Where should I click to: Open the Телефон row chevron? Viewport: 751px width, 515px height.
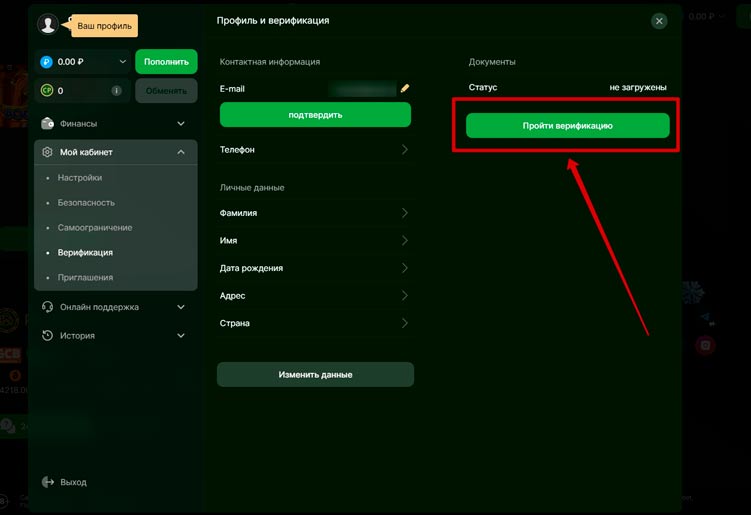(405, 149)
